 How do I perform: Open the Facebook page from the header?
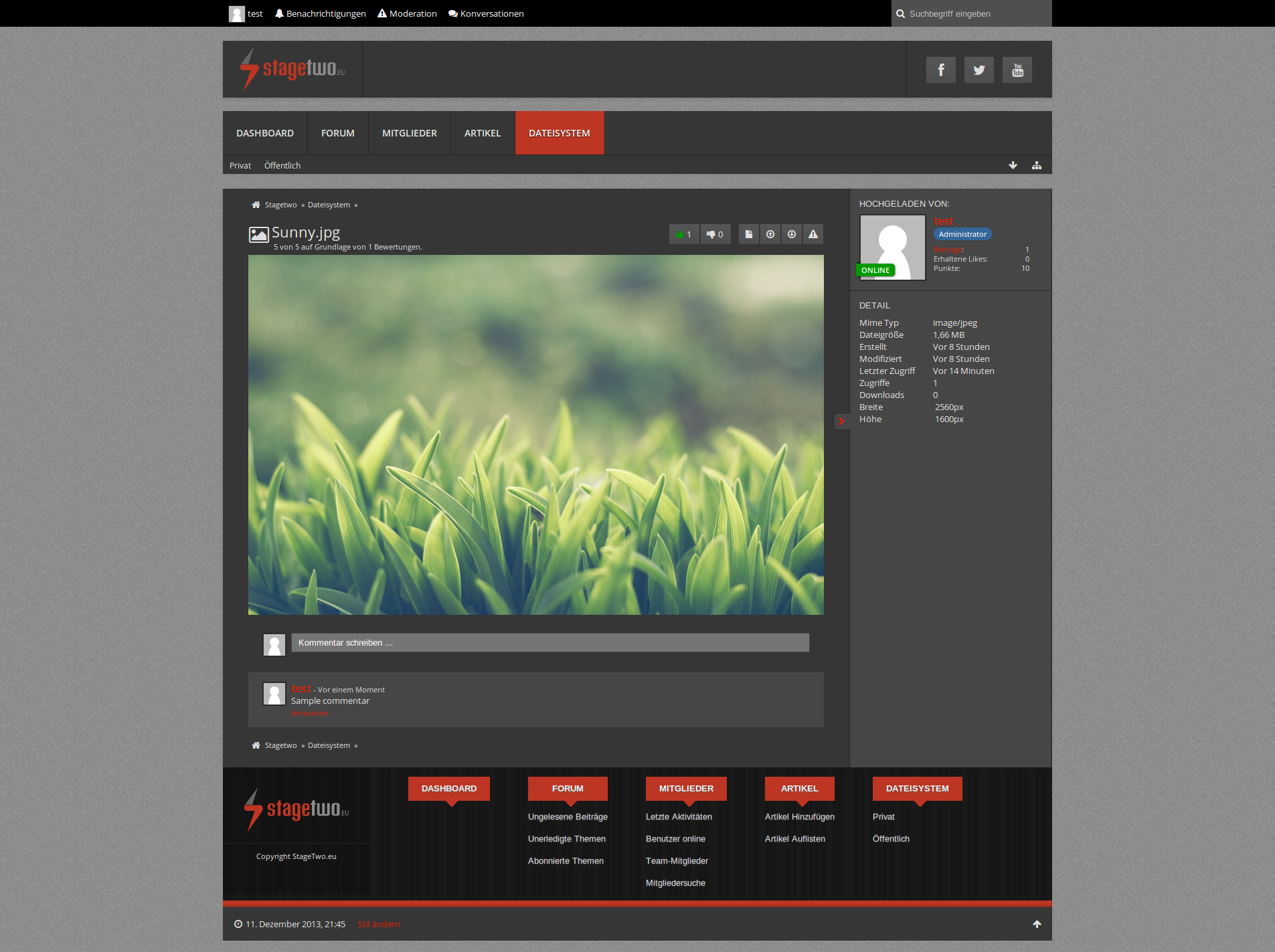[x=940, y=70]
